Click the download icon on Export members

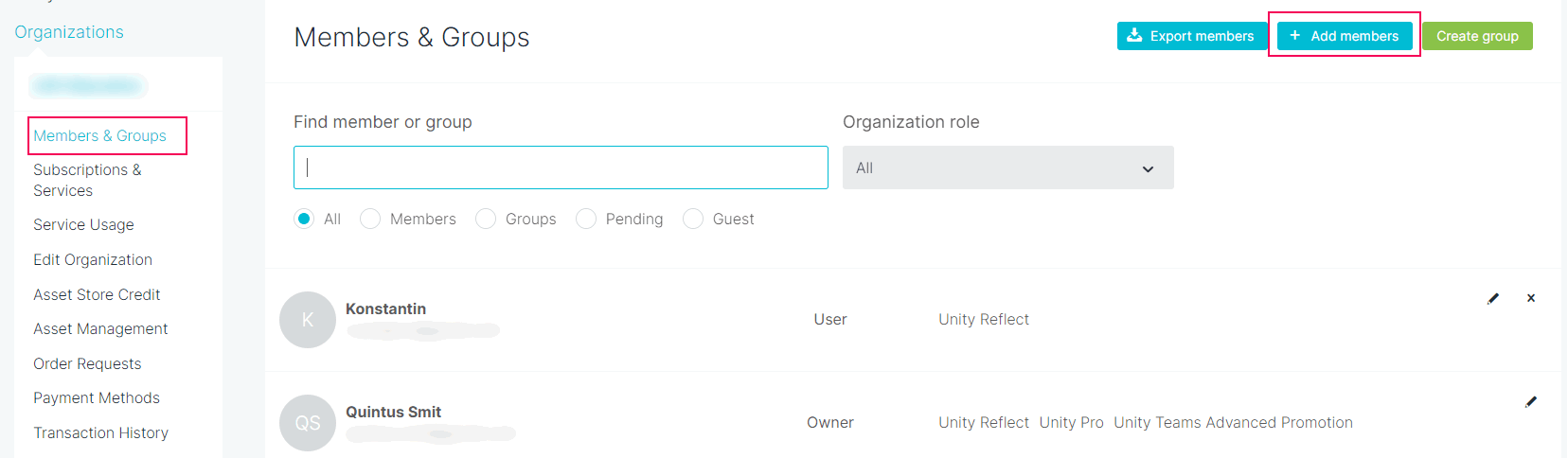(1134, 36)
